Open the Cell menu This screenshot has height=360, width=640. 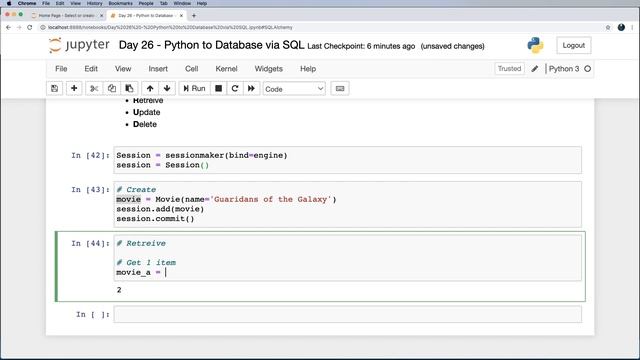click(x=191, y=69)
